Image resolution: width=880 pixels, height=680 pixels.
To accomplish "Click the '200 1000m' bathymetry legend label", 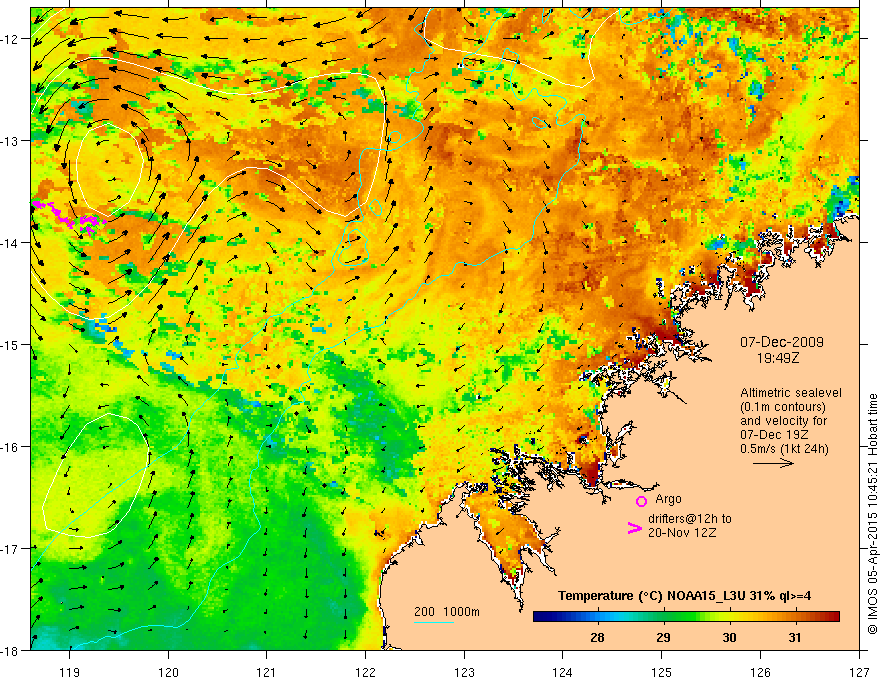I will click(447, 612).
